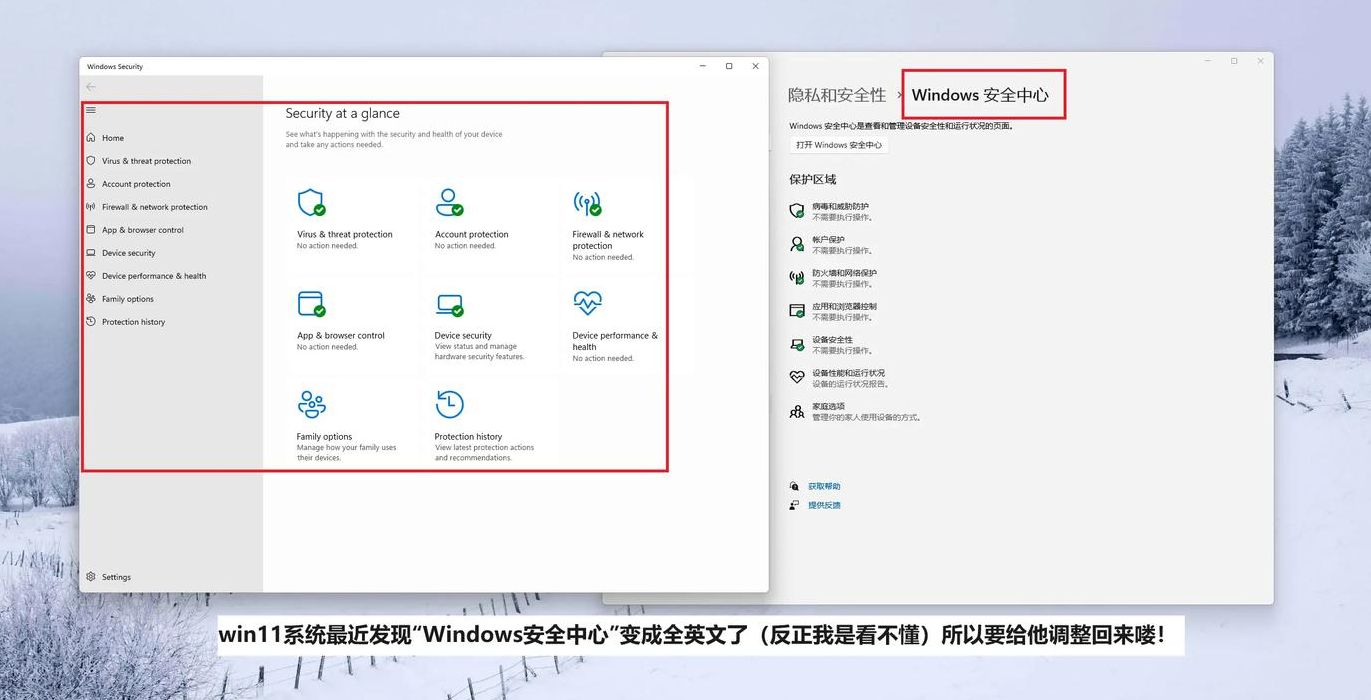Screen dimensions: 1371x700
Task: Click the 设备安全性 laptop icon
Action: (797, 345)
